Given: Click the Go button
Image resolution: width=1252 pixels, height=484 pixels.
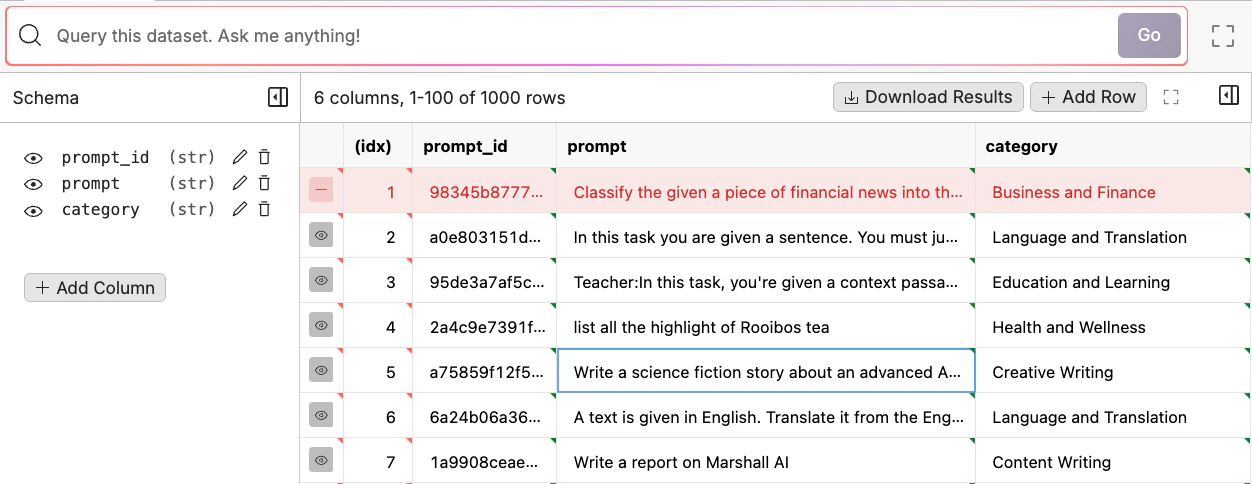Looking at the screenshot, I should pos(1149,35).
